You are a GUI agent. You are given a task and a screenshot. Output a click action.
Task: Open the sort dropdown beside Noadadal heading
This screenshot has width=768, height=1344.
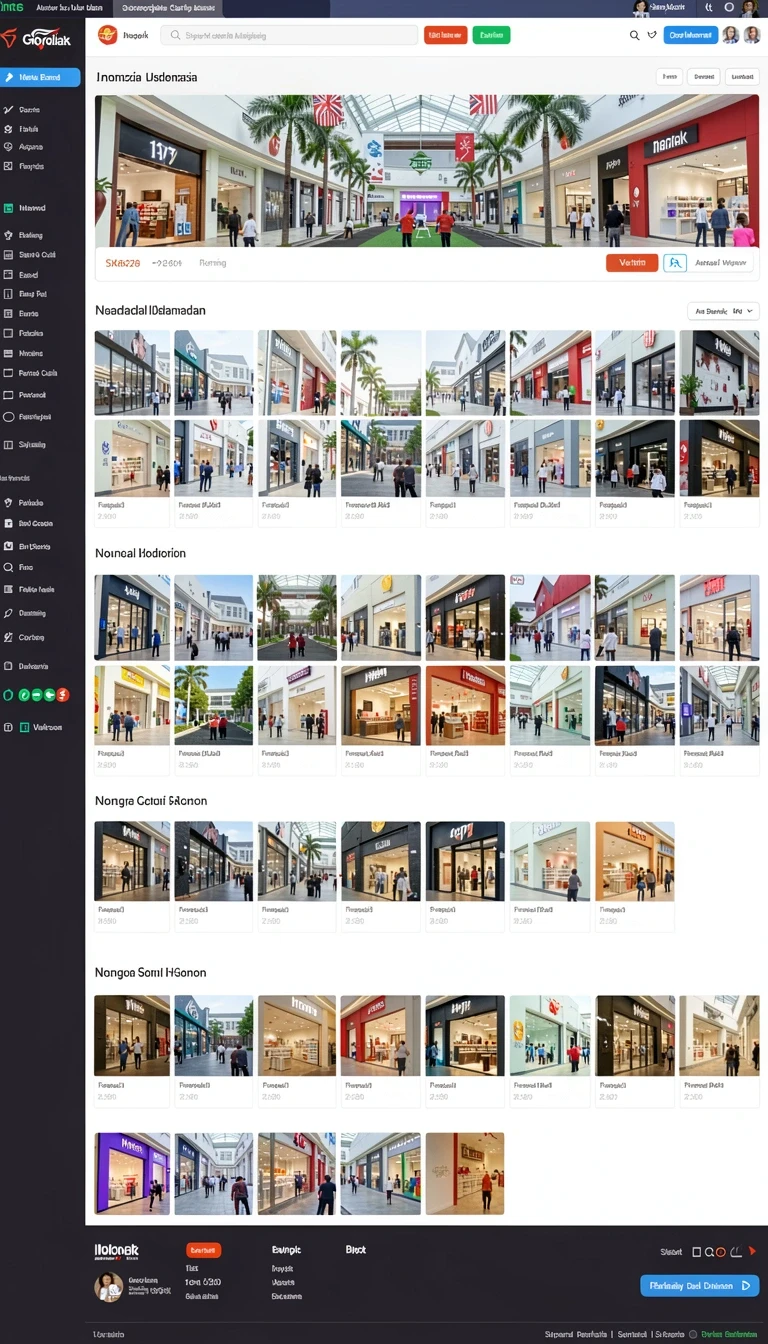(x=724, y=311)
